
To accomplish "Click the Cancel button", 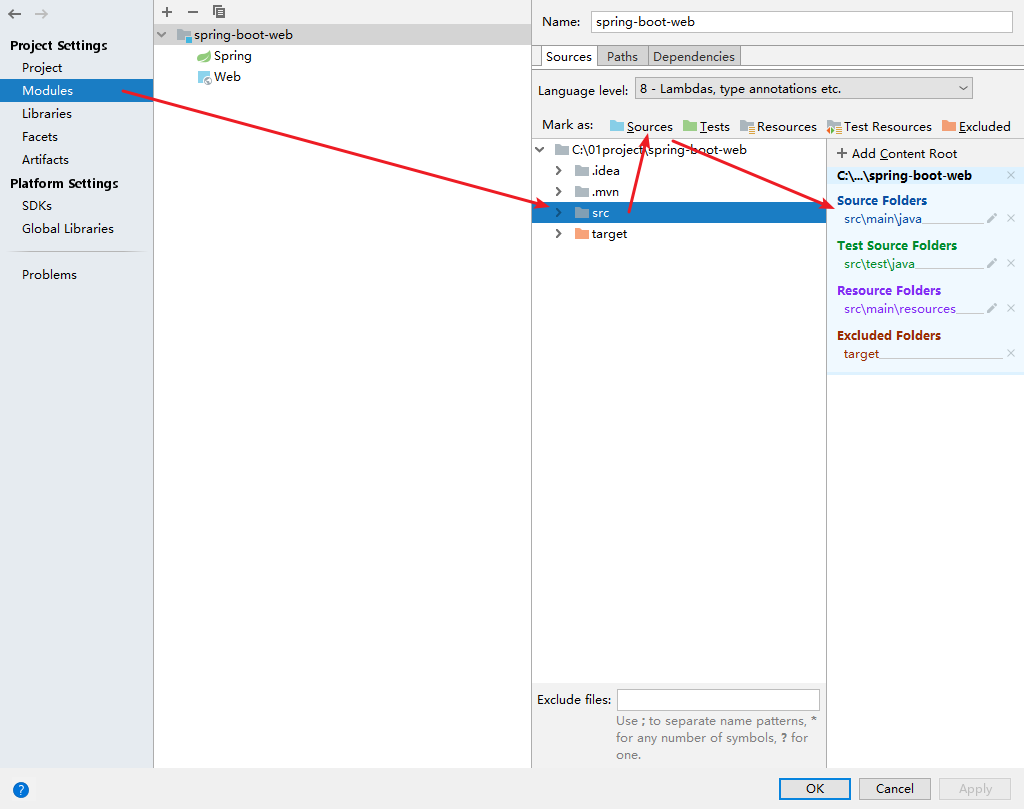I will (x=895, y=789).
